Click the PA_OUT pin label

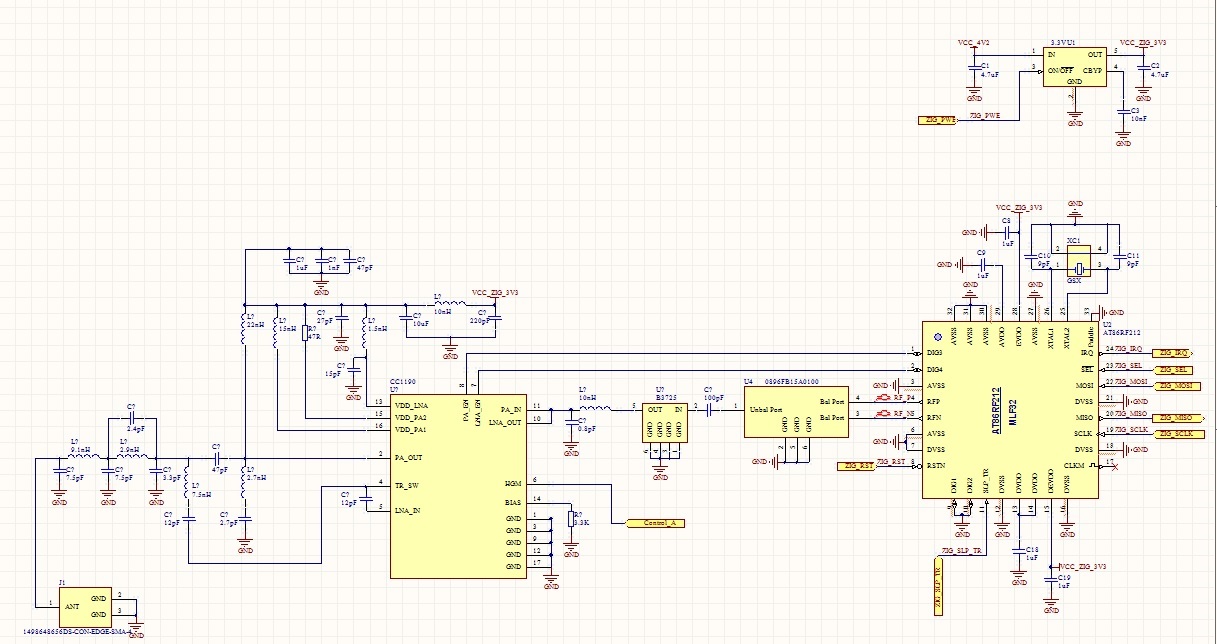[408, 458]
